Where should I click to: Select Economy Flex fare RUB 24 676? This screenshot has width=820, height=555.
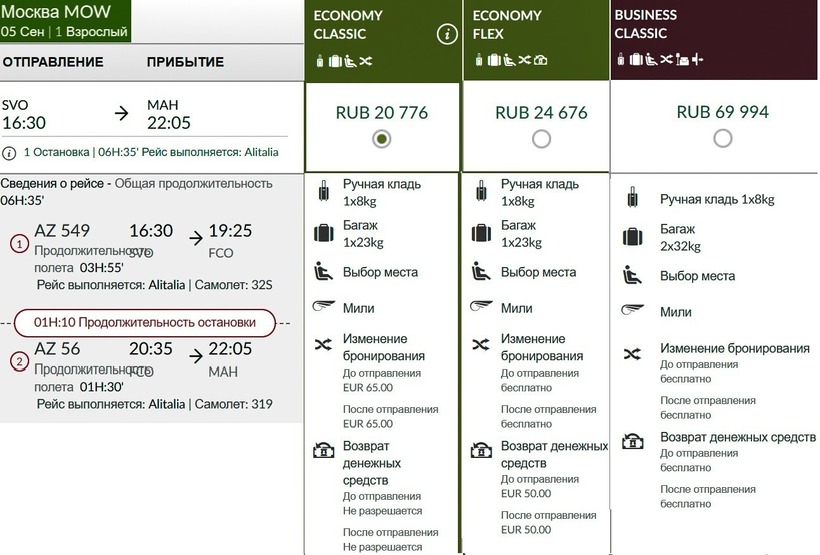[541, 139]
